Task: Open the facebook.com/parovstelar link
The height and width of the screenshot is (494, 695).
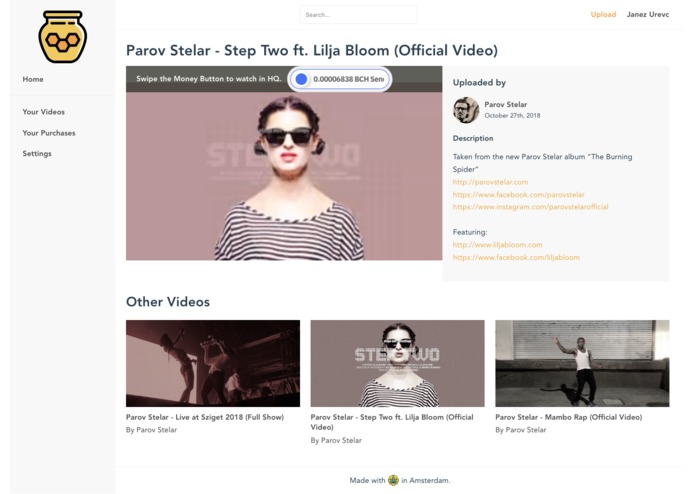Action: point(519,194)
